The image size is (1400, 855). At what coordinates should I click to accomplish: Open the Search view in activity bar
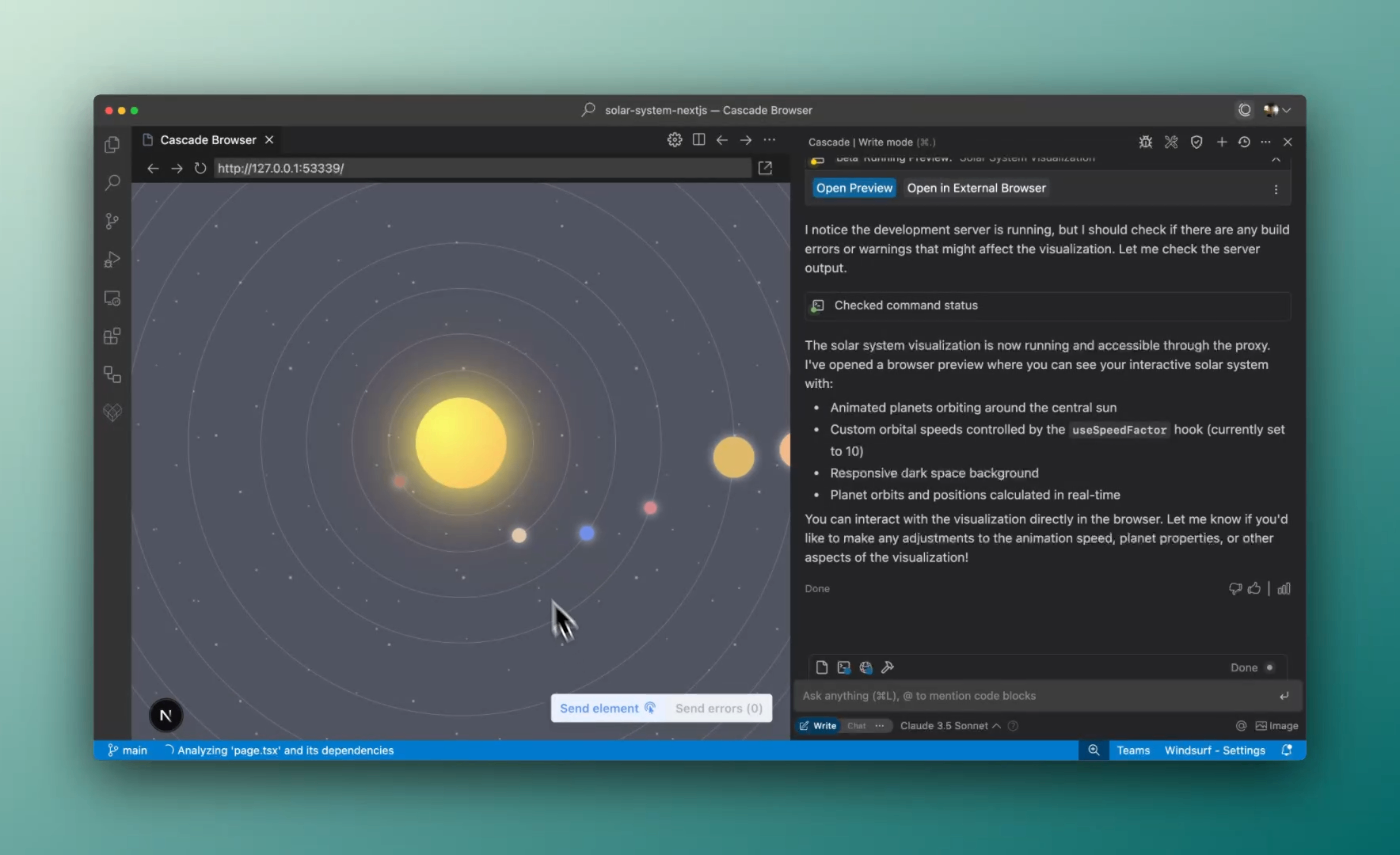pos(112,183)
